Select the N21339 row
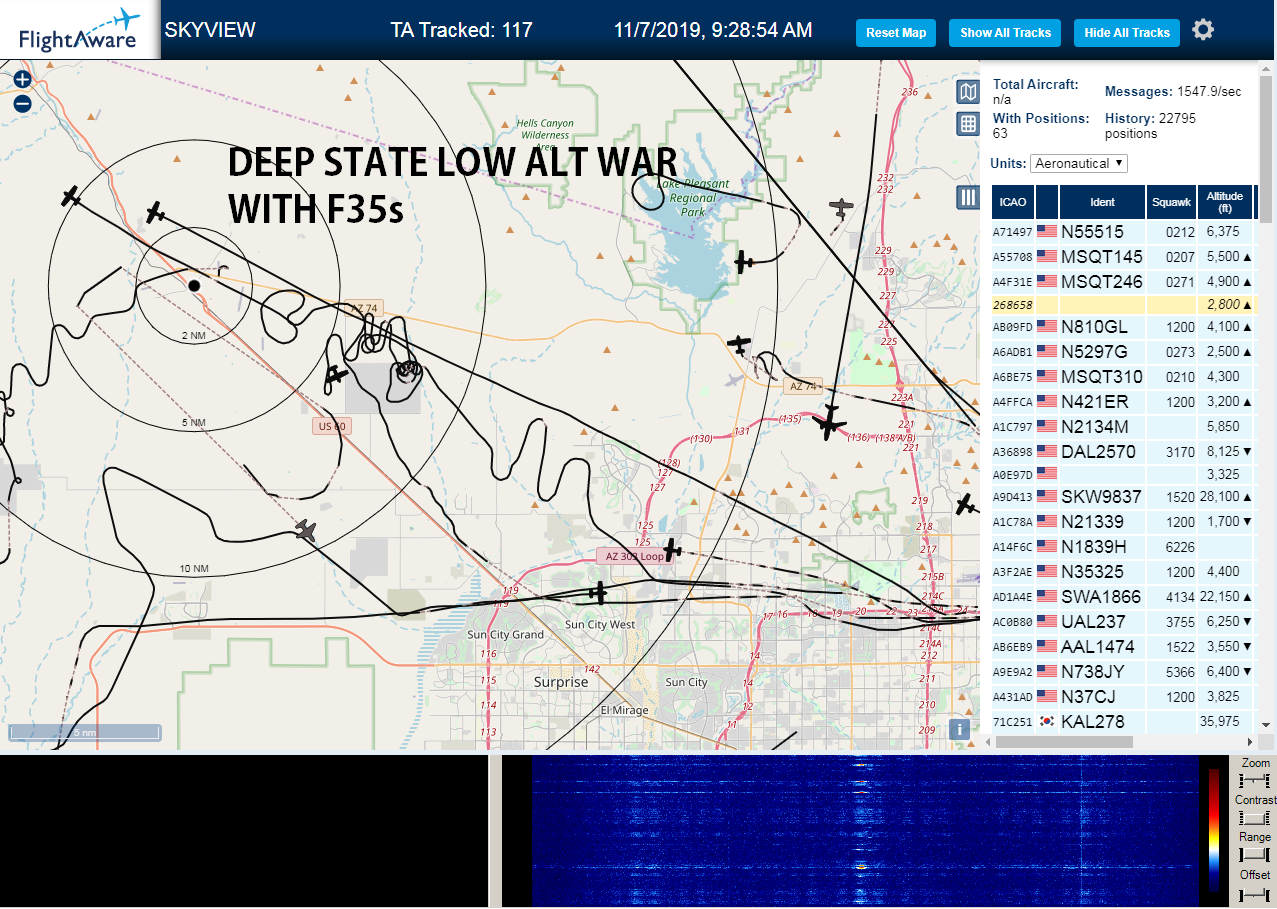The height and width of the screenshot is (909, 1277). 1123,522
